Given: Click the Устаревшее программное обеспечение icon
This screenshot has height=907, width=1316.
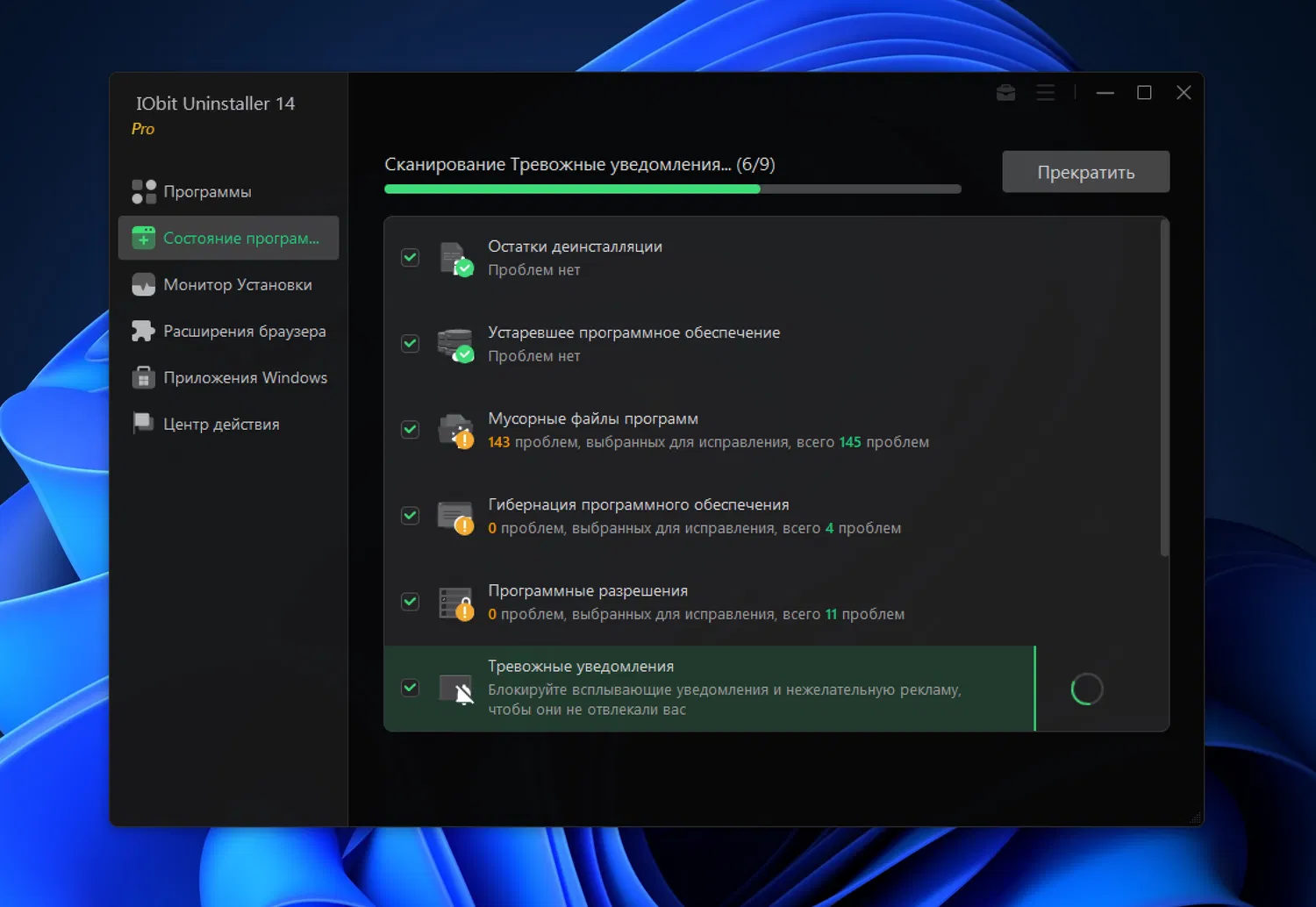Looking at the screenshot, I should 456,345.
